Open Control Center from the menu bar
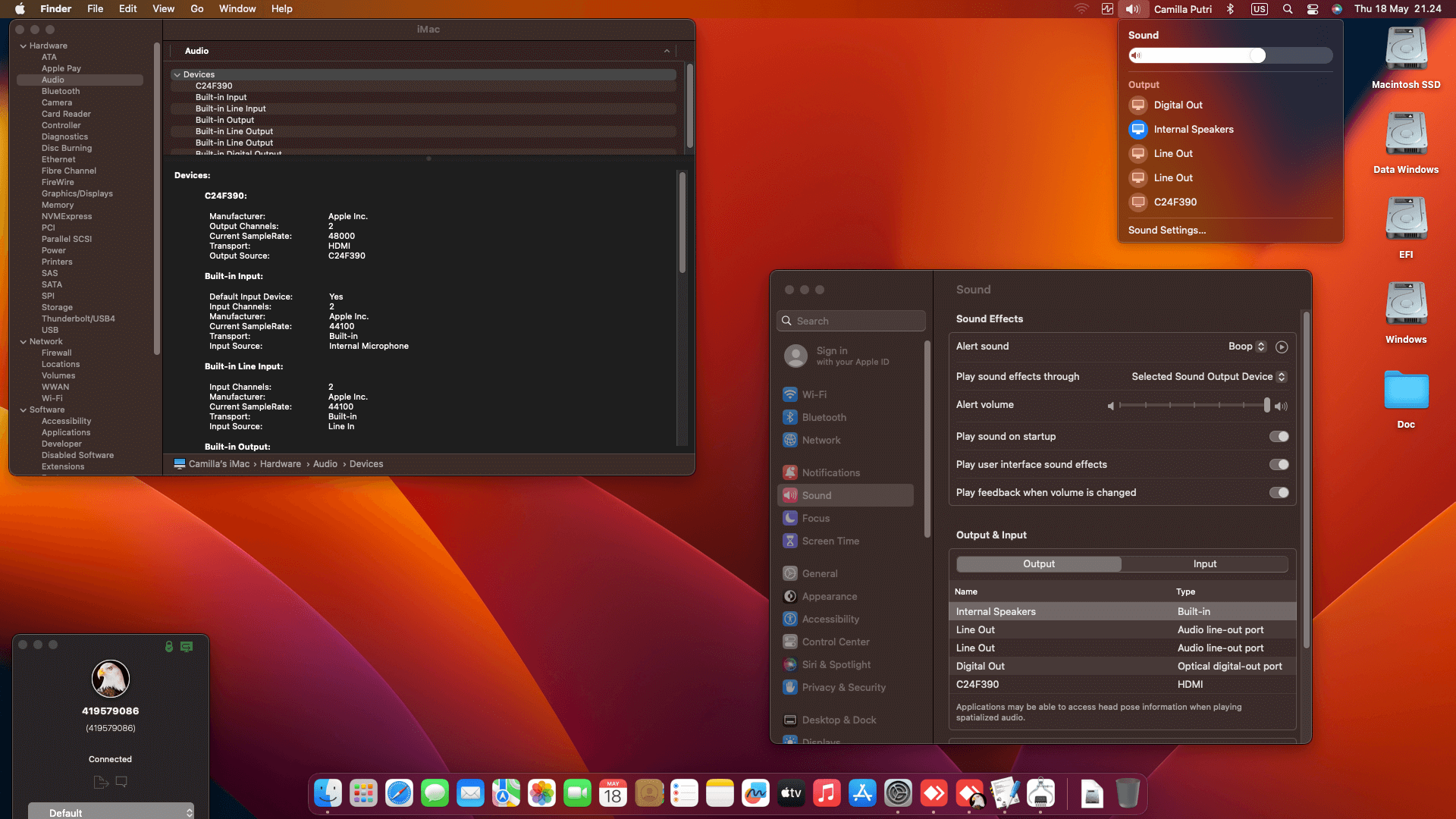The width and height of the screenshot is (1456, 819). (1313, 9)
